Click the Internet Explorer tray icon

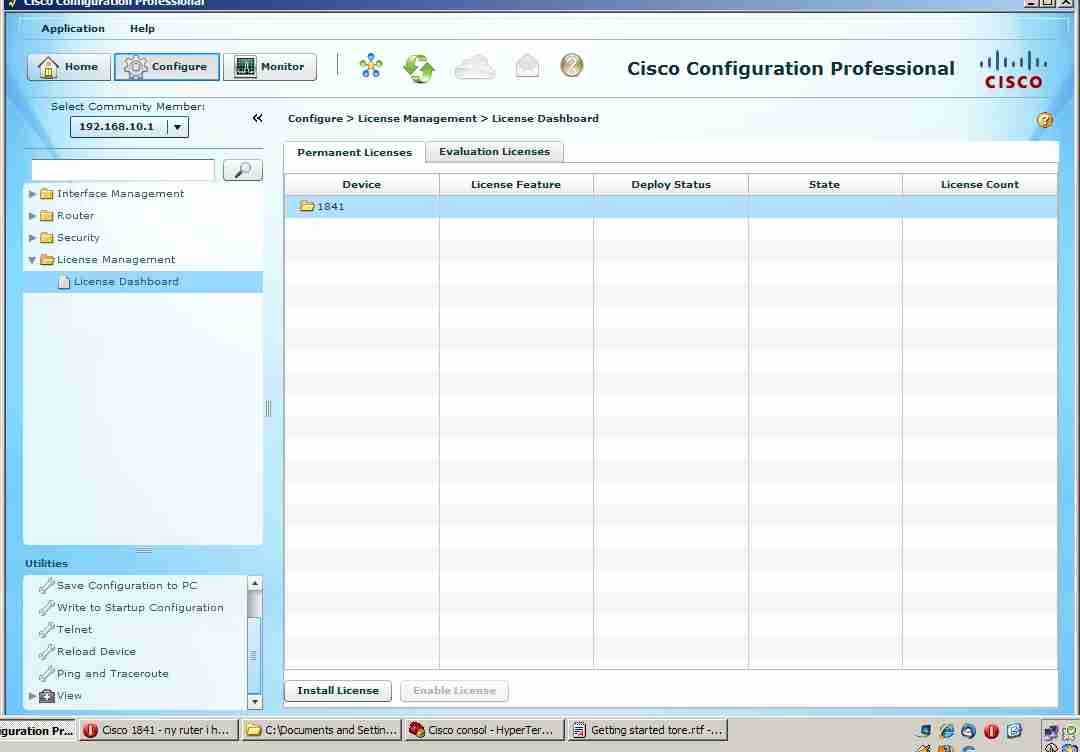[x=947, y=731]
